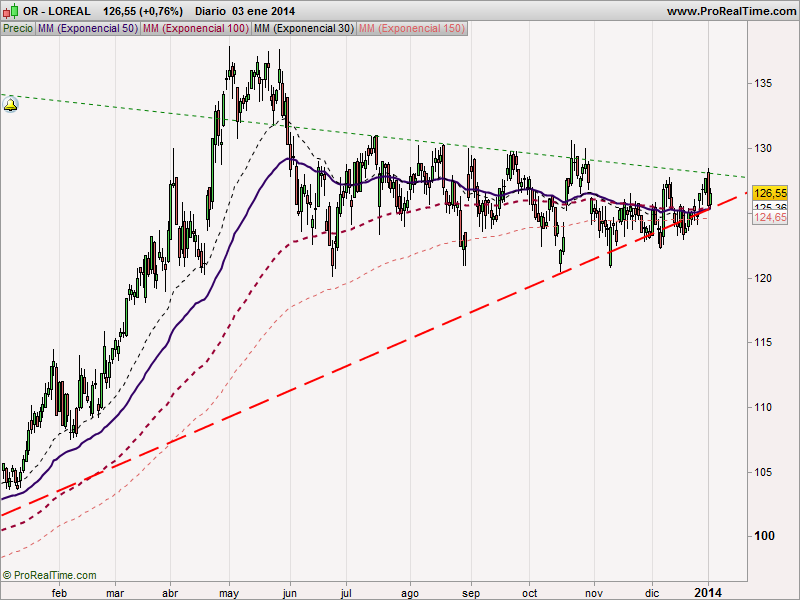Click the 126,55 (+0,76%) quote in the title

coord(143,11)
